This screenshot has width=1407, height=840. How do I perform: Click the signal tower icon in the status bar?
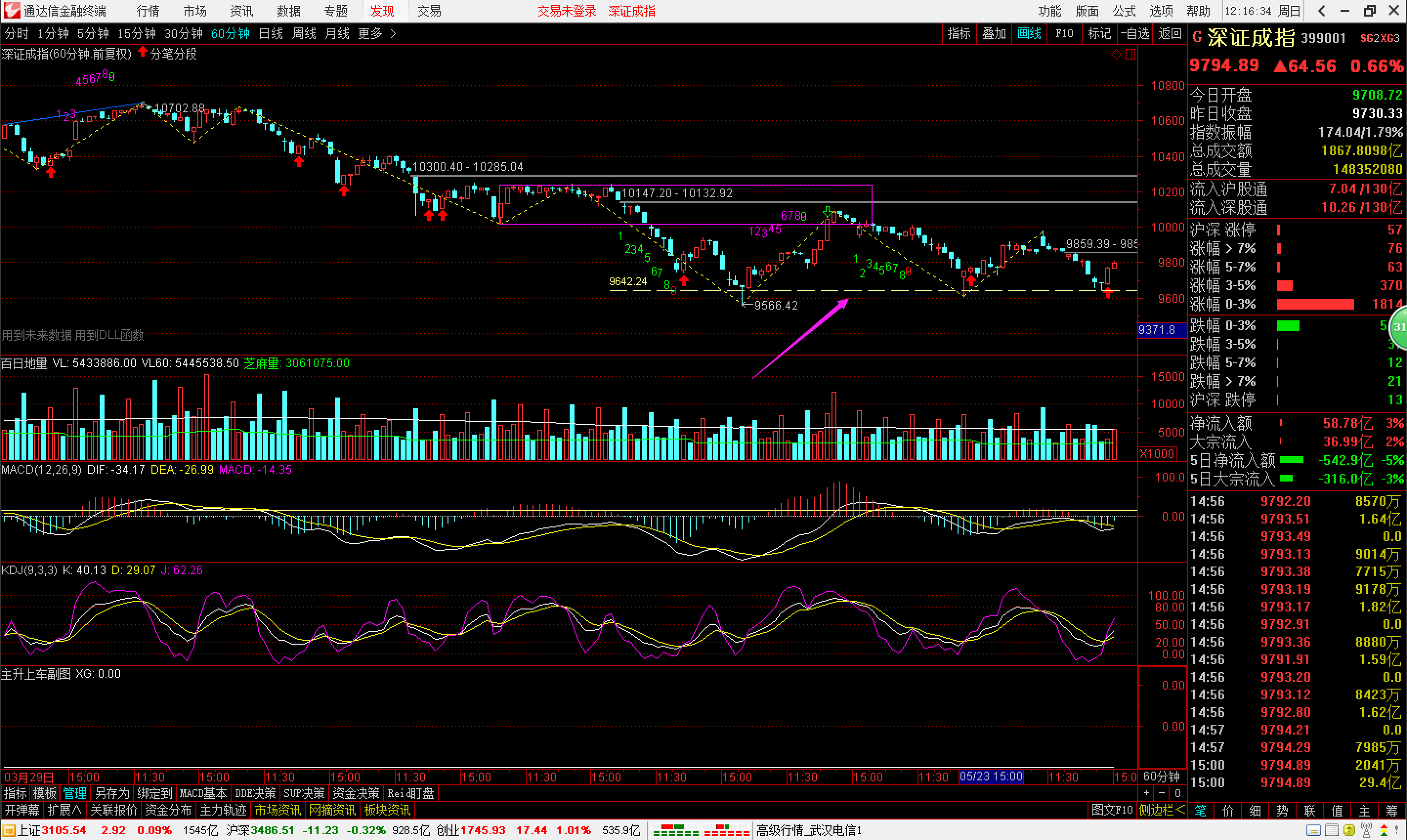coord(1366,830)
